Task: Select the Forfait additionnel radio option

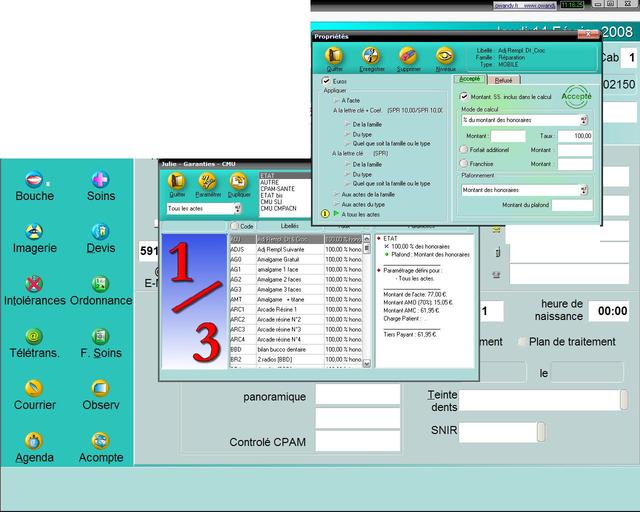Action: [464, 149]
